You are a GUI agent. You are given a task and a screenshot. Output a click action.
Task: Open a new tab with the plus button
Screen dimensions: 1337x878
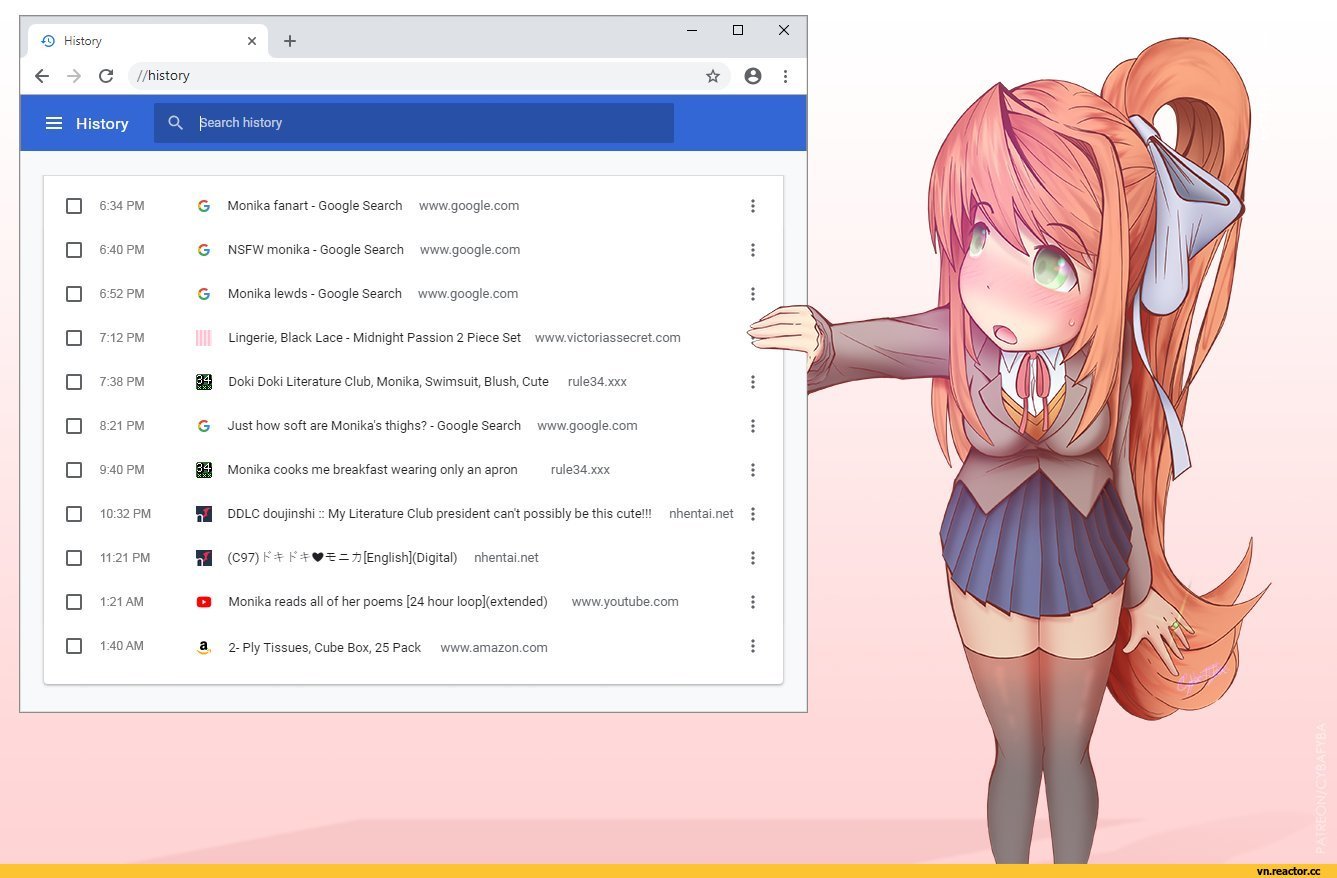[x=290, y=41]
